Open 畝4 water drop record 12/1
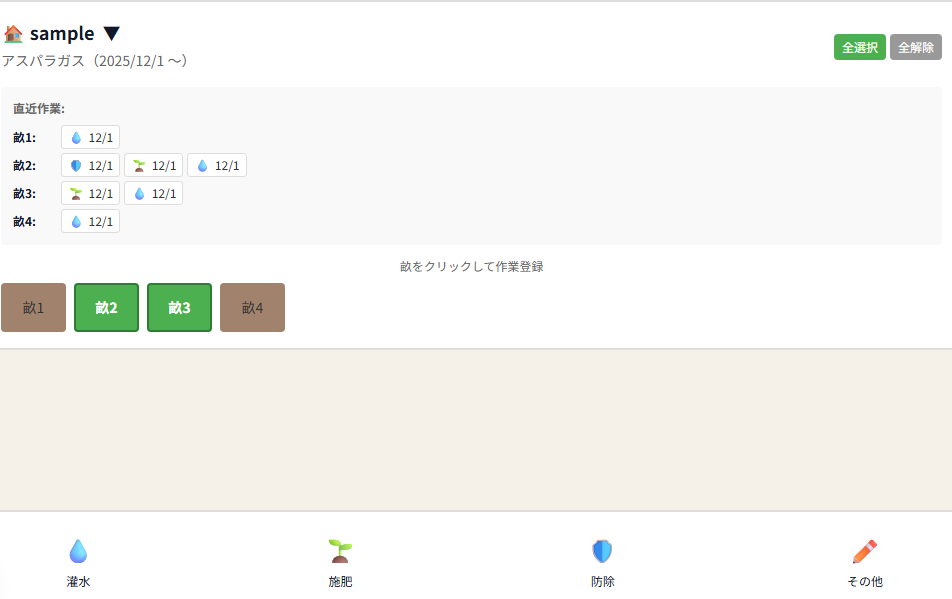 tap(90, 222)
